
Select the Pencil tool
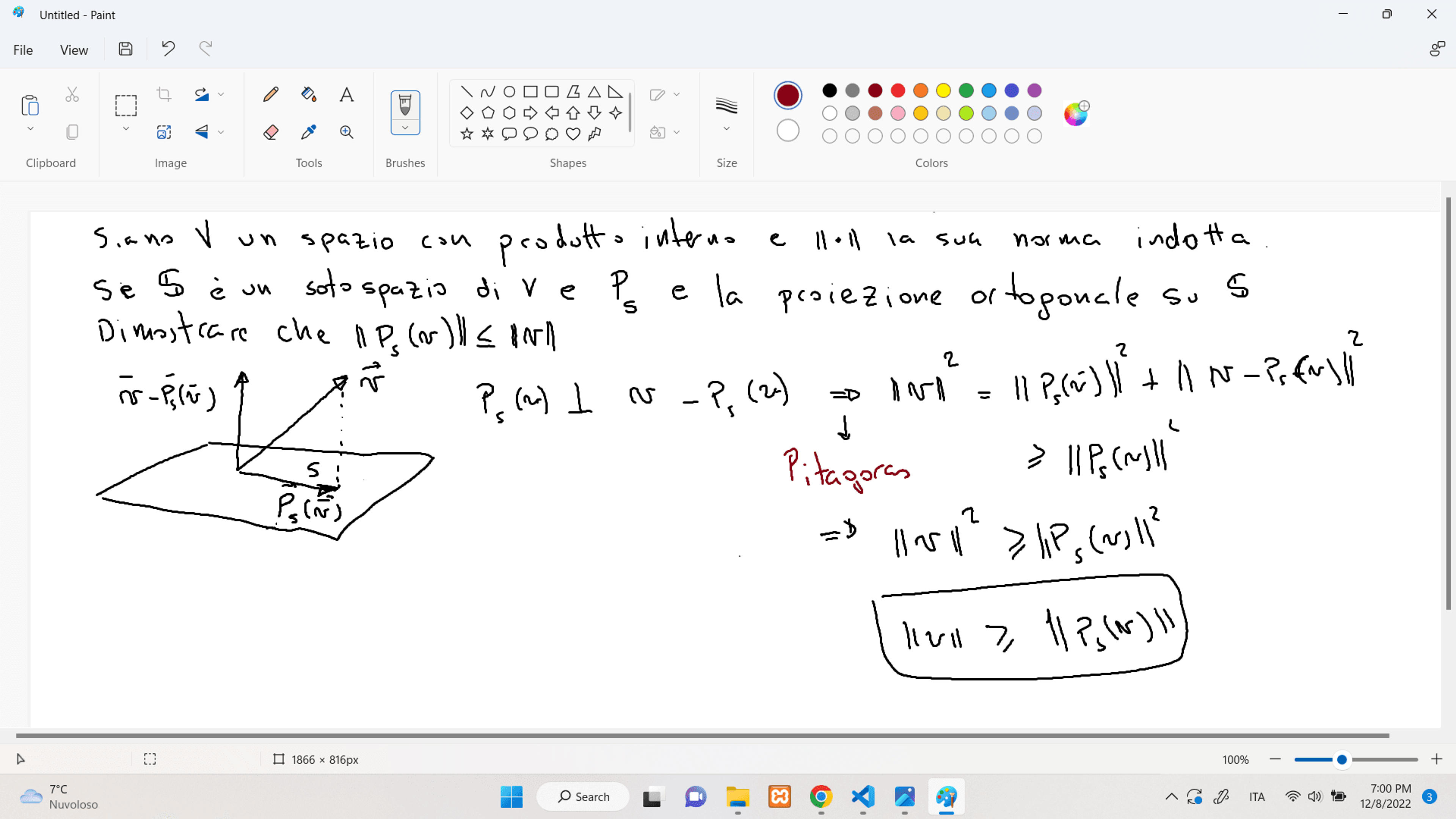(x=271, y=94)
